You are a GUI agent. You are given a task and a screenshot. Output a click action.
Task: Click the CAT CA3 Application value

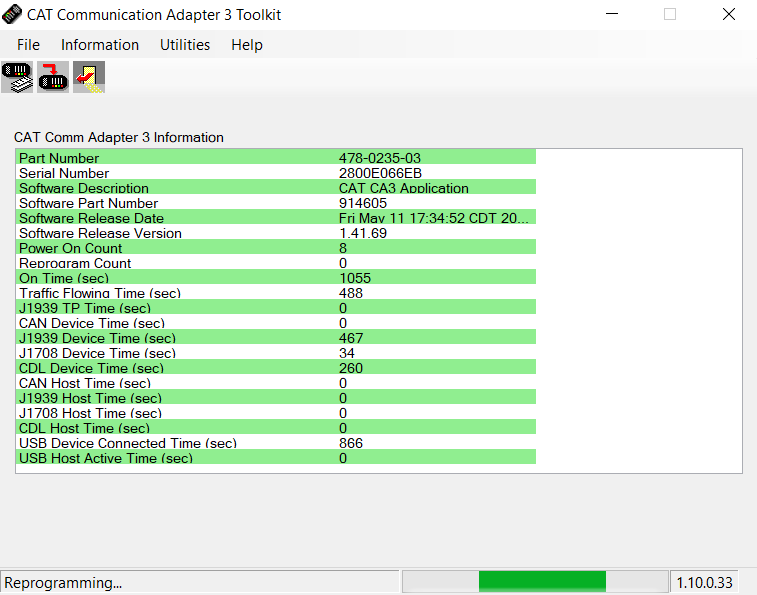[404, 188]
